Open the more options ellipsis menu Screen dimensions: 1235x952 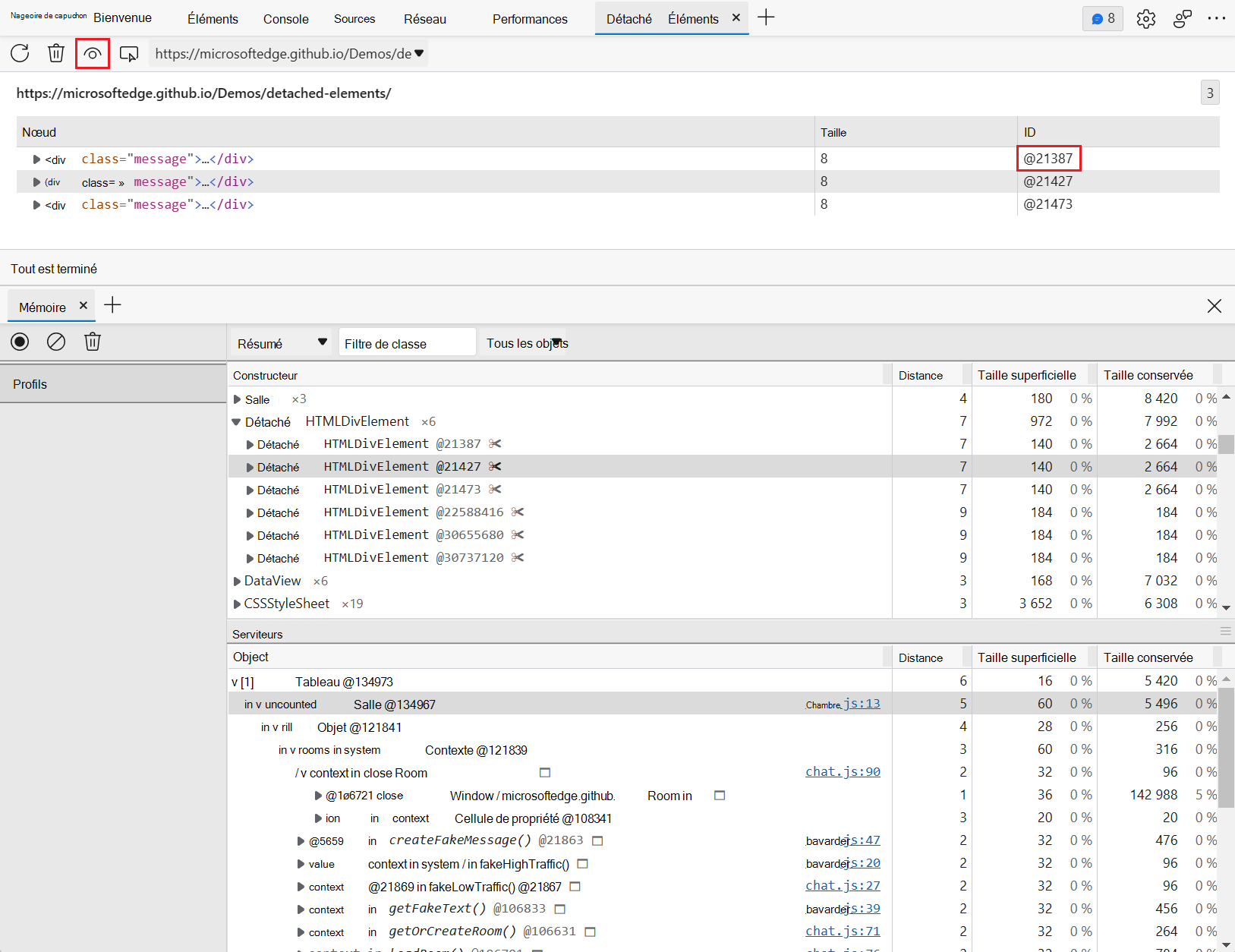click(1217, 18)
